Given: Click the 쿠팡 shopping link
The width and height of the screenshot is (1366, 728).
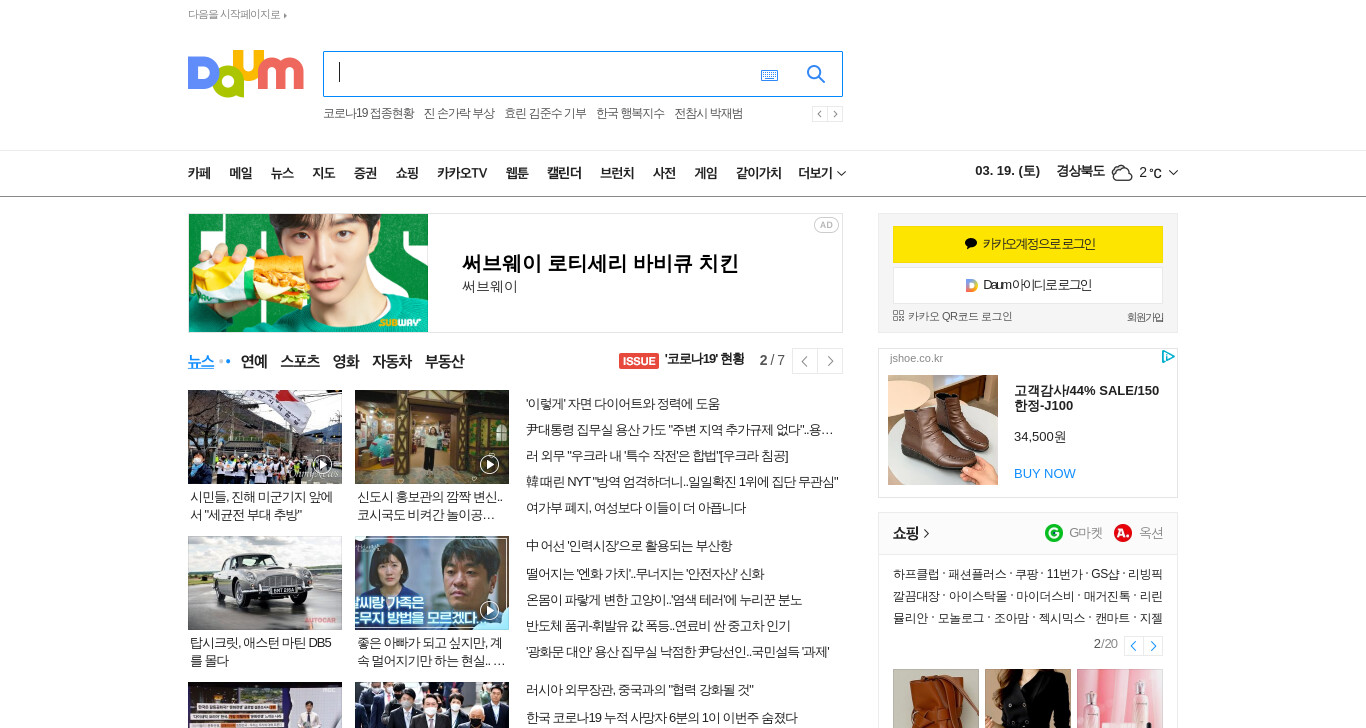Looking at the screenshot, I should (x=1026, y=574).
